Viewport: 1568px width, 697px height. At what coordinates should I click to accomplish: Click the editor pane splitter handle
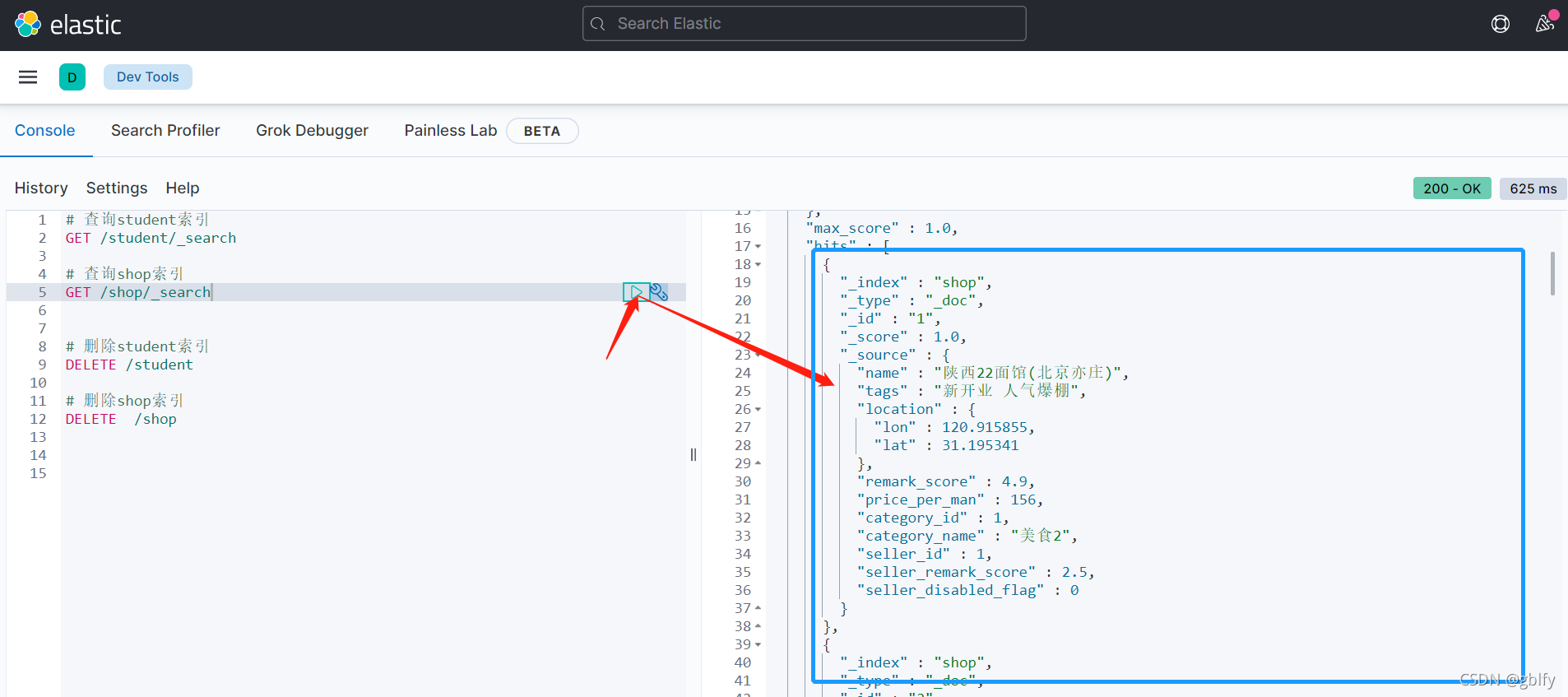coord(694,454)
